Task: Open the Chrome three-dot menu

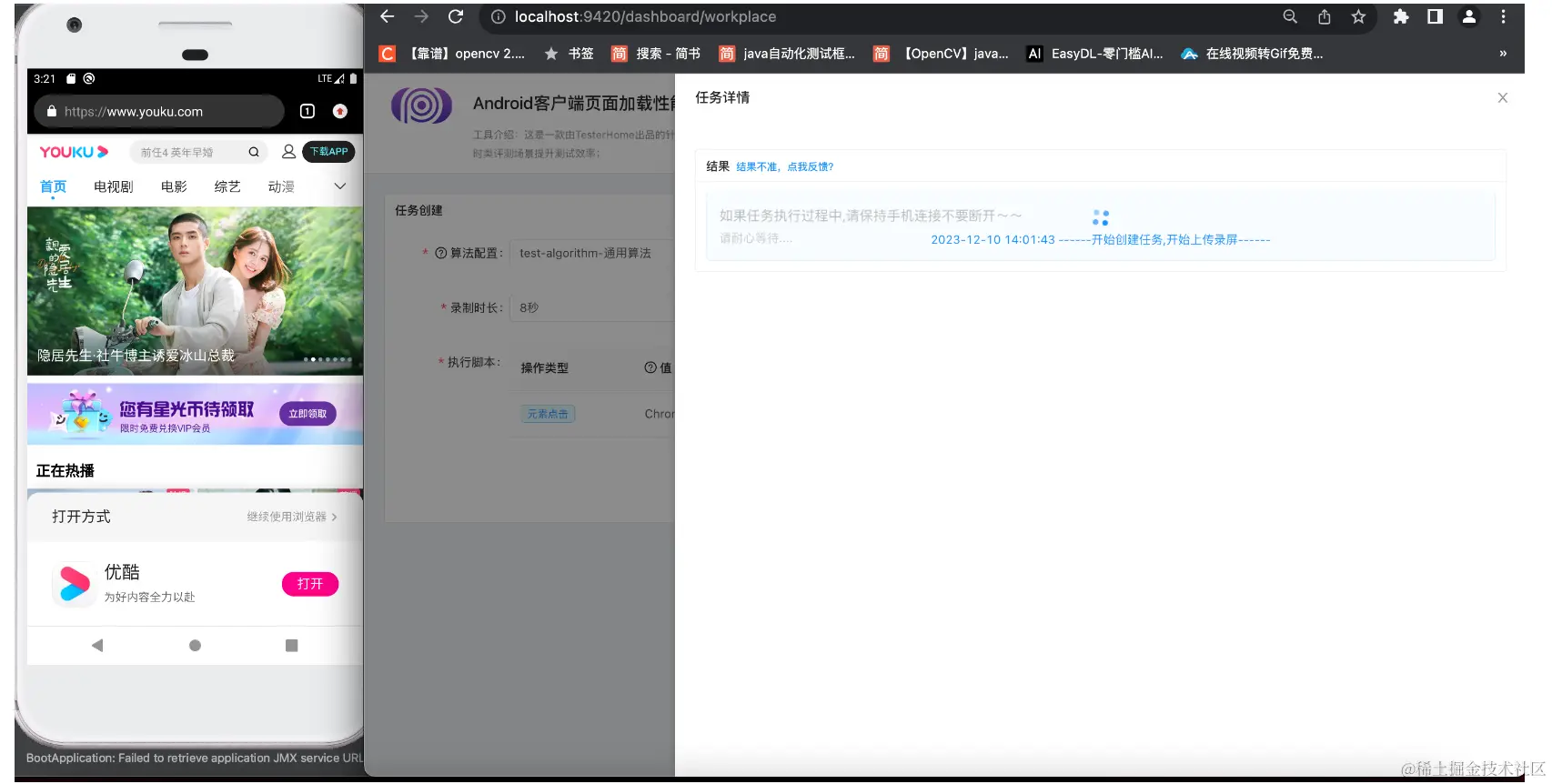Action: click(1503, 16)
